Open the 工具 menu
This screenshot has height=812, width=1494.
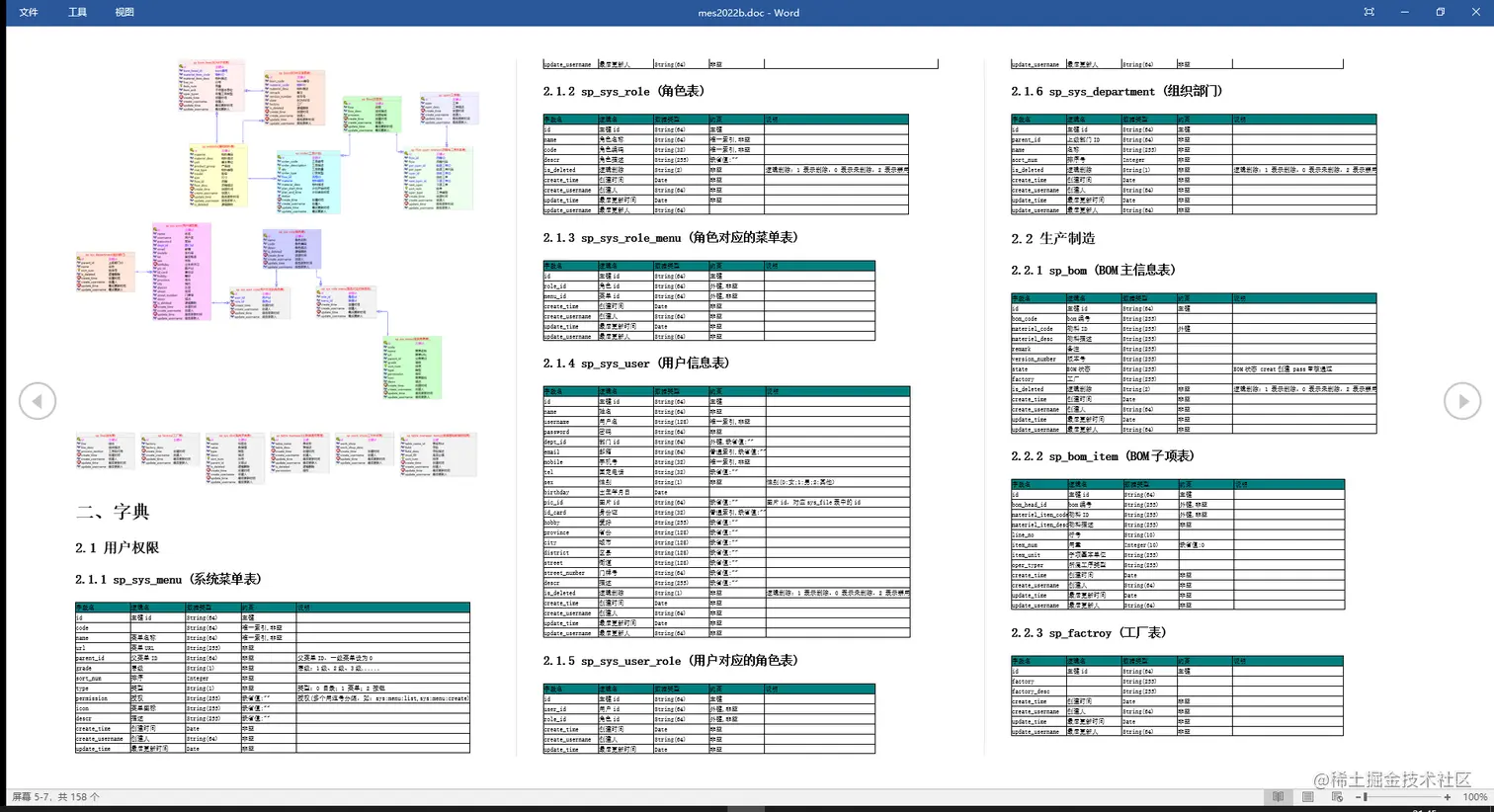(x=77, y=12)
